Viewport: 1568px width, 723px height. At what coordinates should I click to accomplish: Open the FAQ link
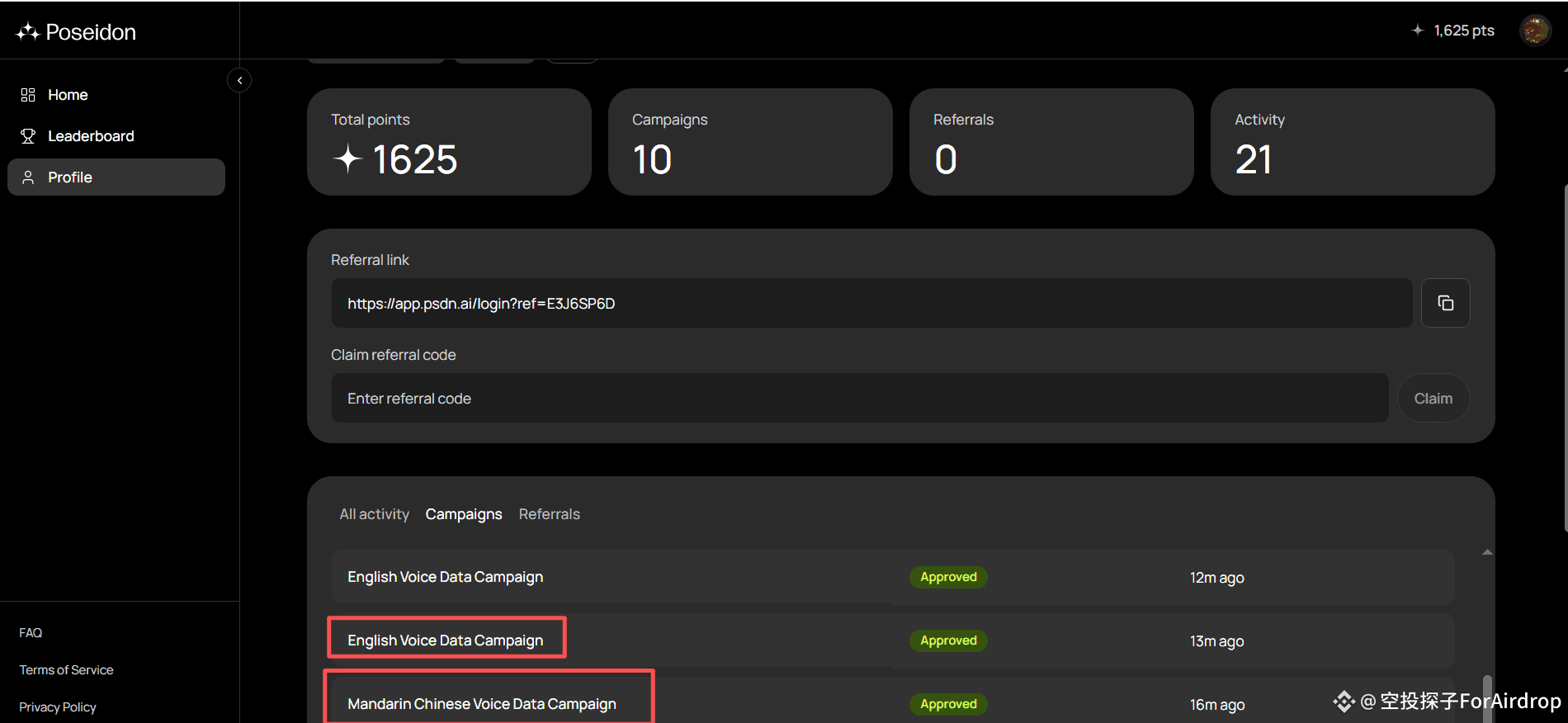(x=31, y=633)
